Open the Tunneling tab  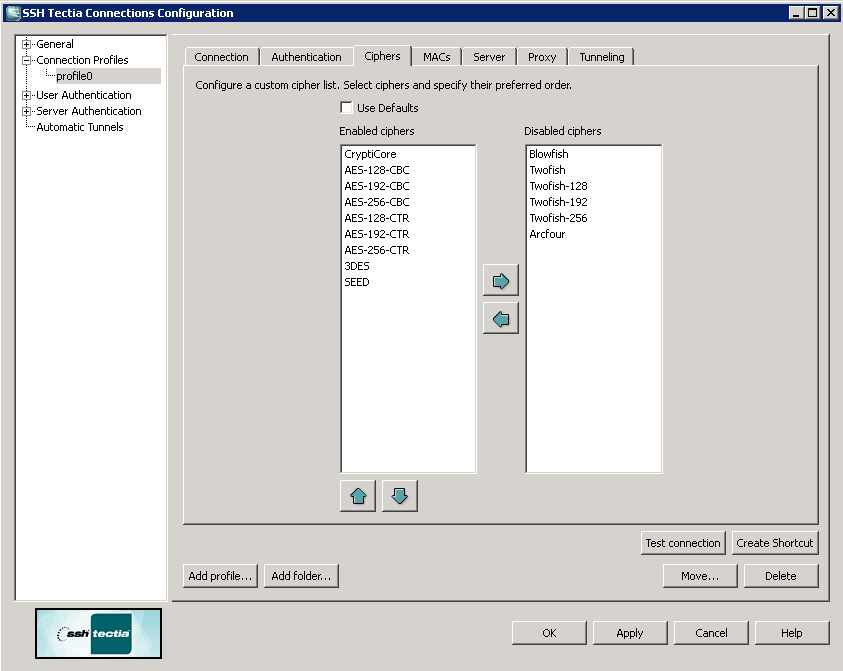tap(601, 57)
